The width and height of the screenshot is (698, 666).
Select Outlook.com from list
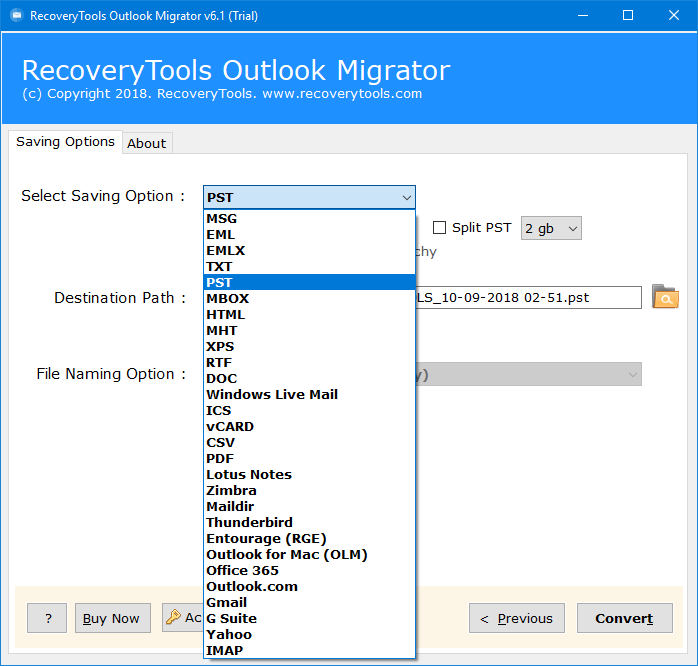pyautogui.click(x=309, y=587)
